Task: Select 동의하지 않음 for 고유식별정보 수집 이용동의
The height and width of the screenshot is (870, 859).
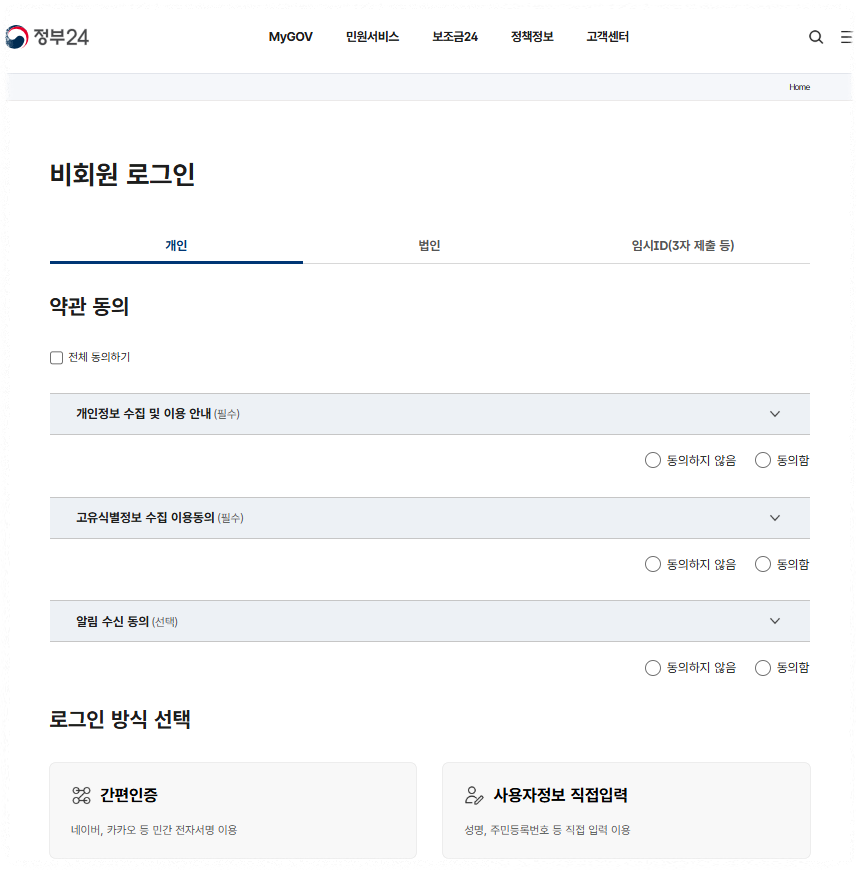Action: pyautogui.click(x=653, y=564)
